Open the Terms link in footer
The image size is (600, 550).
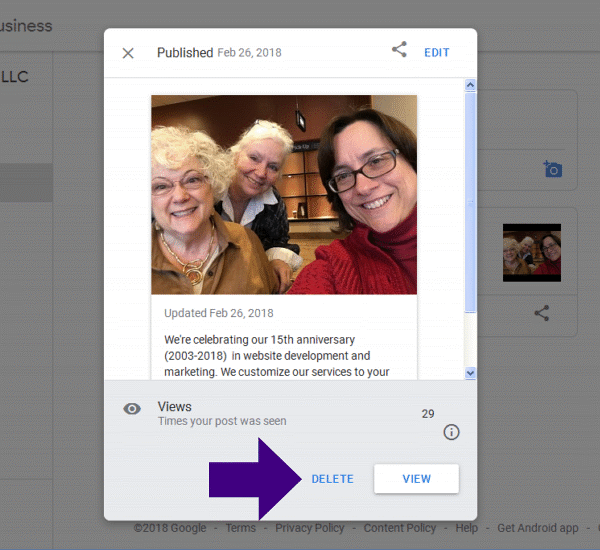tap(240, 528)
